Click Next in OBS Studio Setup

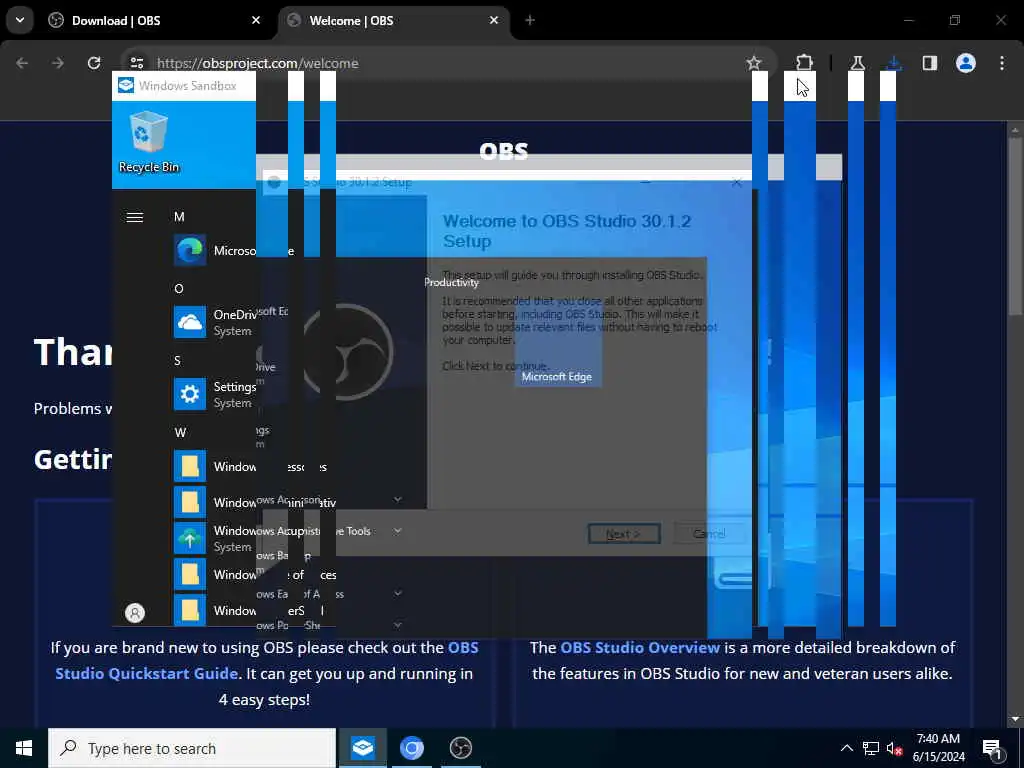click(624, 534)
